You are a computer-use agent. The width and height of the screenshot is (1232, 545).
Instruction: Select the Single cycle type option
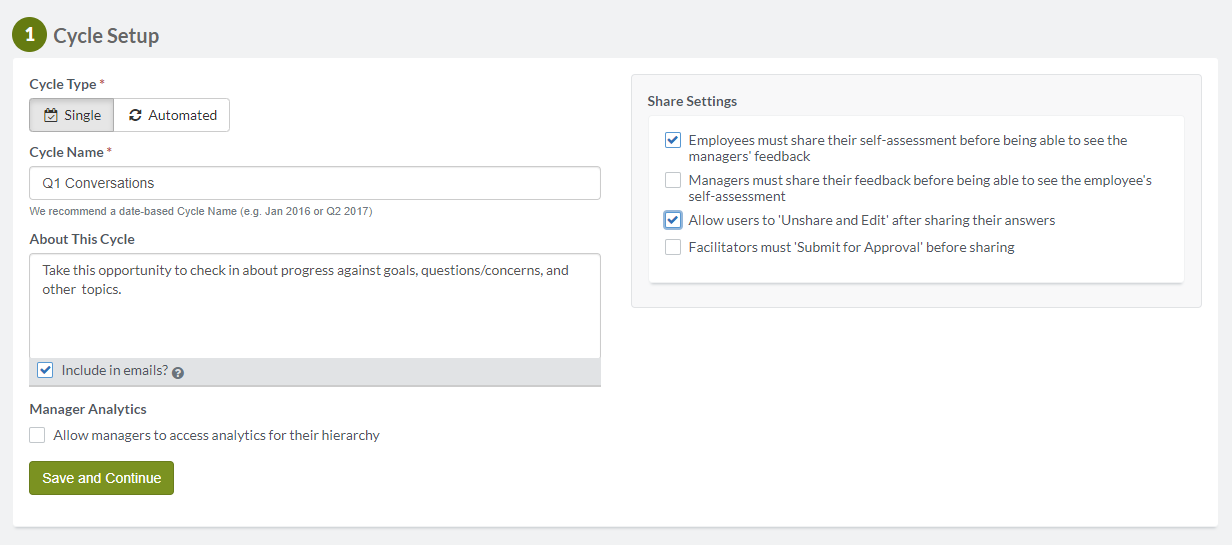71,115
